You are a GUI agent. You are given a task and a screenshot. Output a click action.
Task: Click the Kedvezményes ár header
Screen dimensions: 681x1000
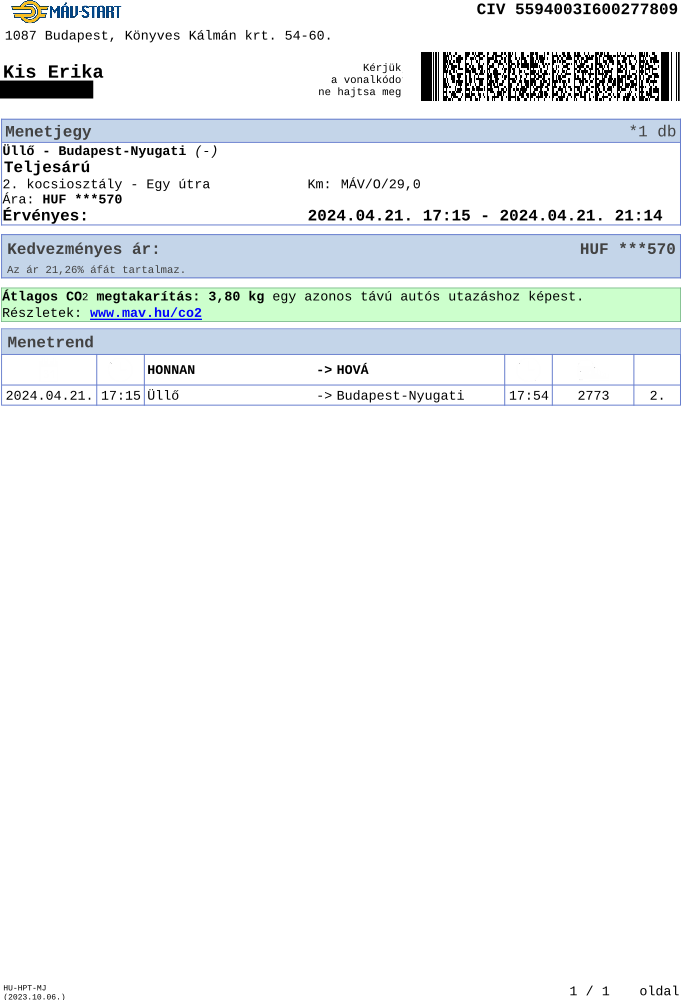tap(84, 249)
